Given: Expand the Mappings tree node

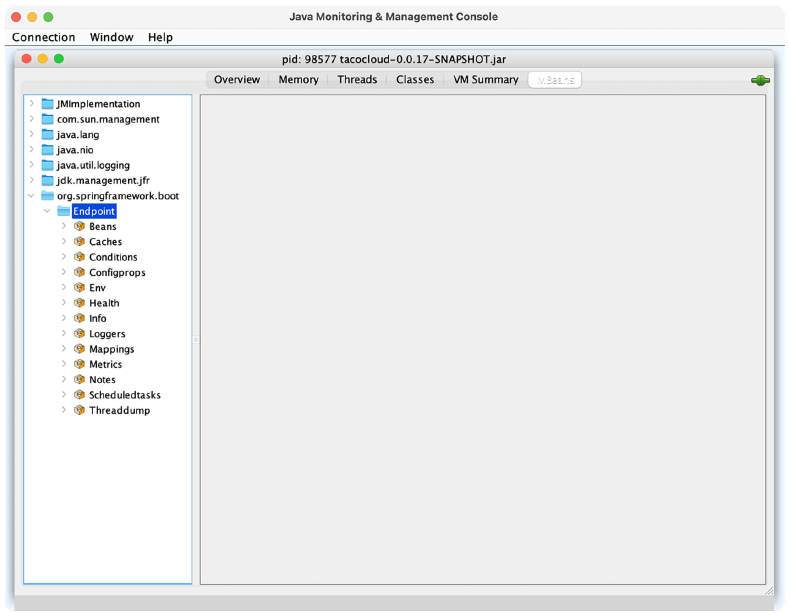Looking at the screenshot, I should point(64,349).
